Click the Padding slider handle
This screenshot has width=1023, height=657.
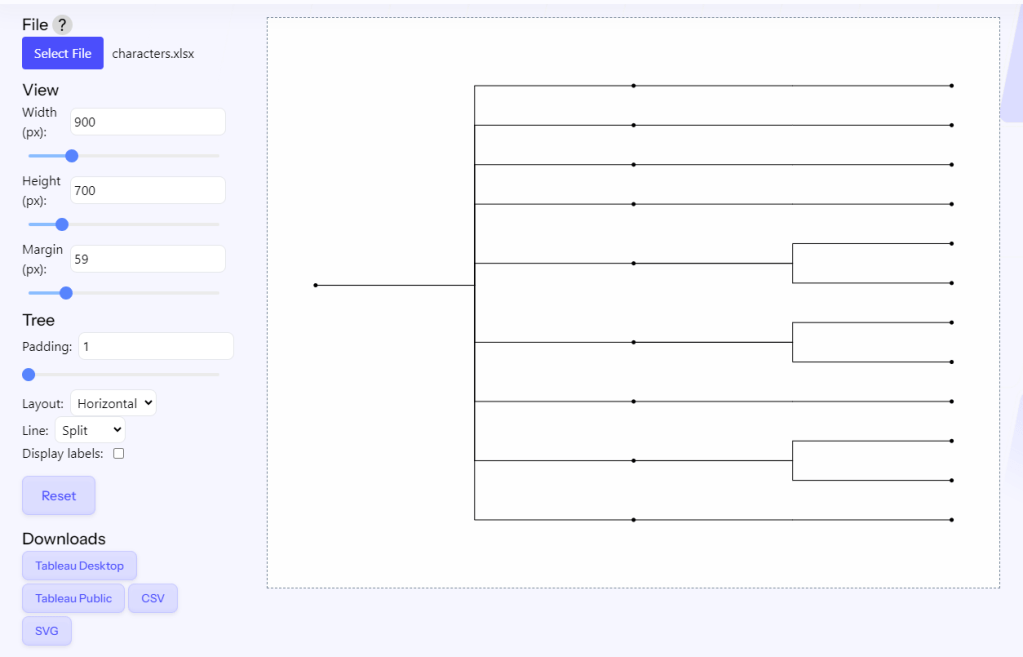tap(28, 375)
